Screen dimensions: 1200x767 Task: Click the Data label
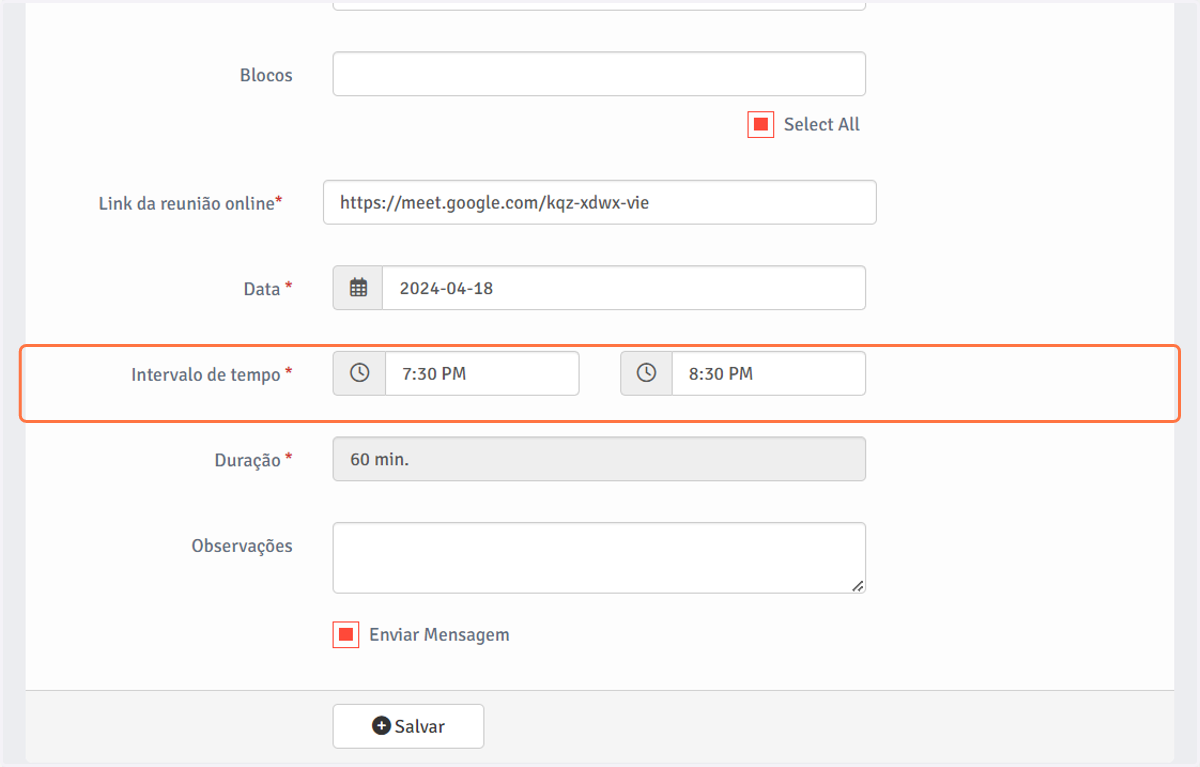click(x=268, y=289)
